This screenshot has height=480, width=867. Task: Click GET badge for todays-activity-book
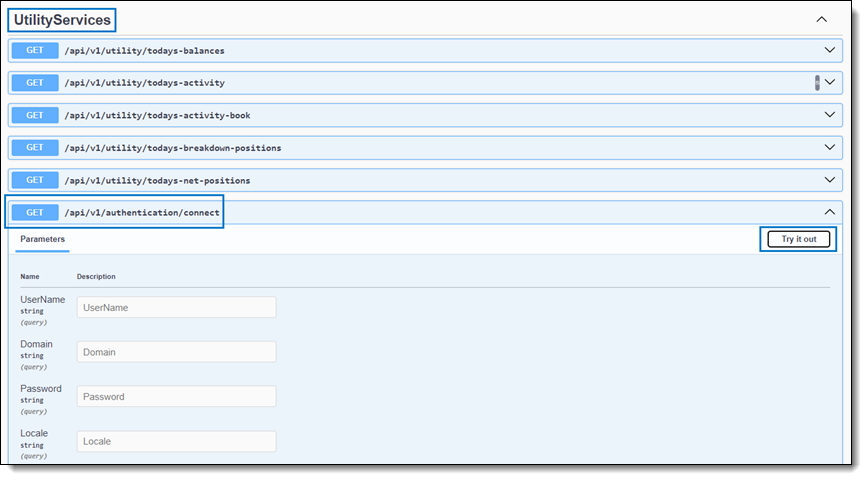[x=35, y=115]
